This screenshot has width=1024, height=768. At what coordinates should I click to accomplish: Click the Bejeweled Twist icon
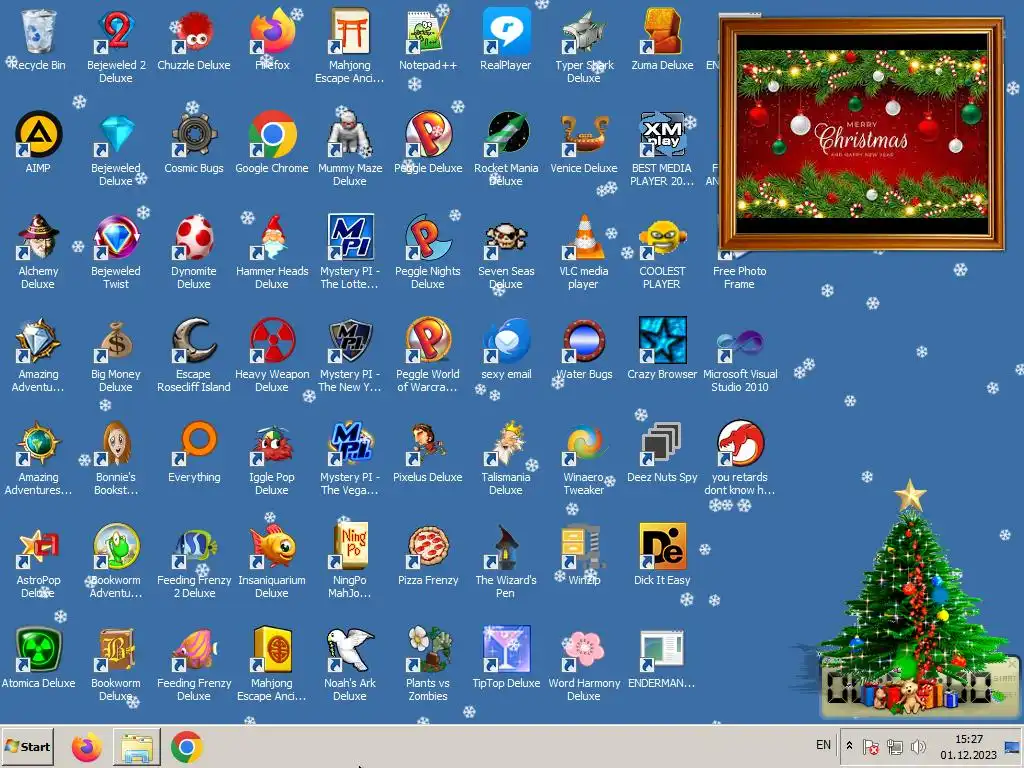116,237
